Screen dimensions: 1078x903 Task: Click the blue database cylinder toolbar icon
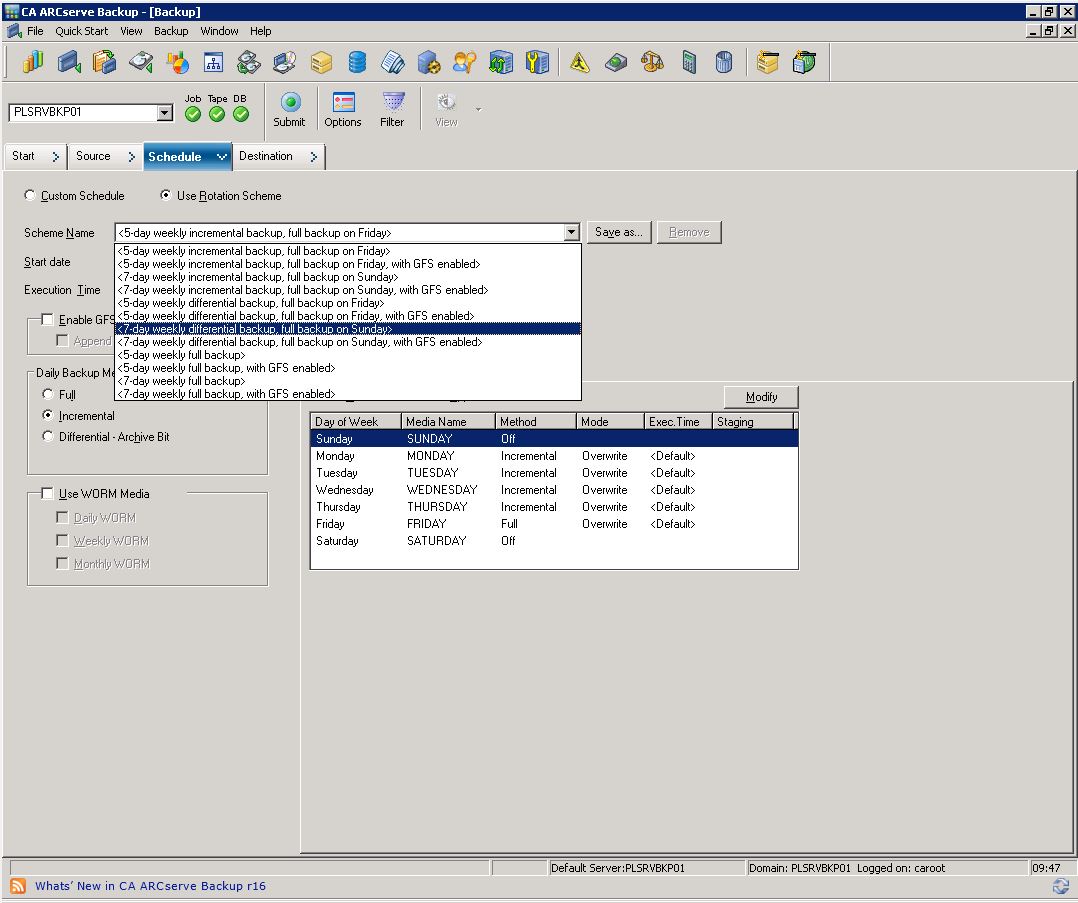[x=357, y=63]
